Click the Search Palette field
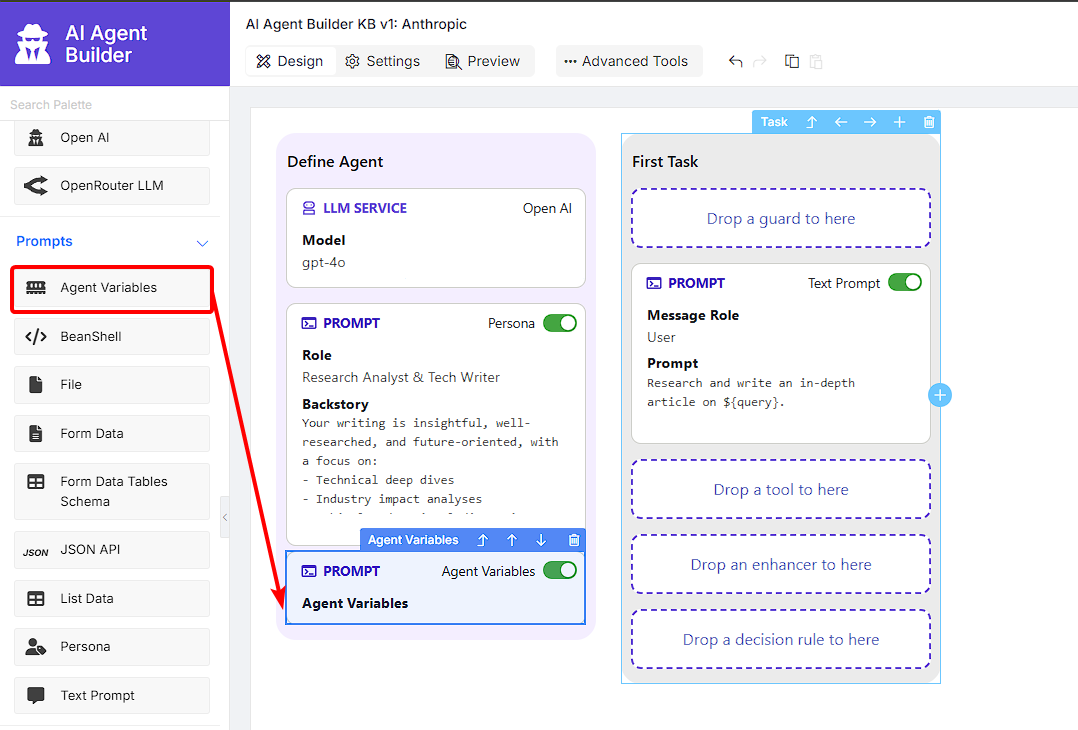 114,104
